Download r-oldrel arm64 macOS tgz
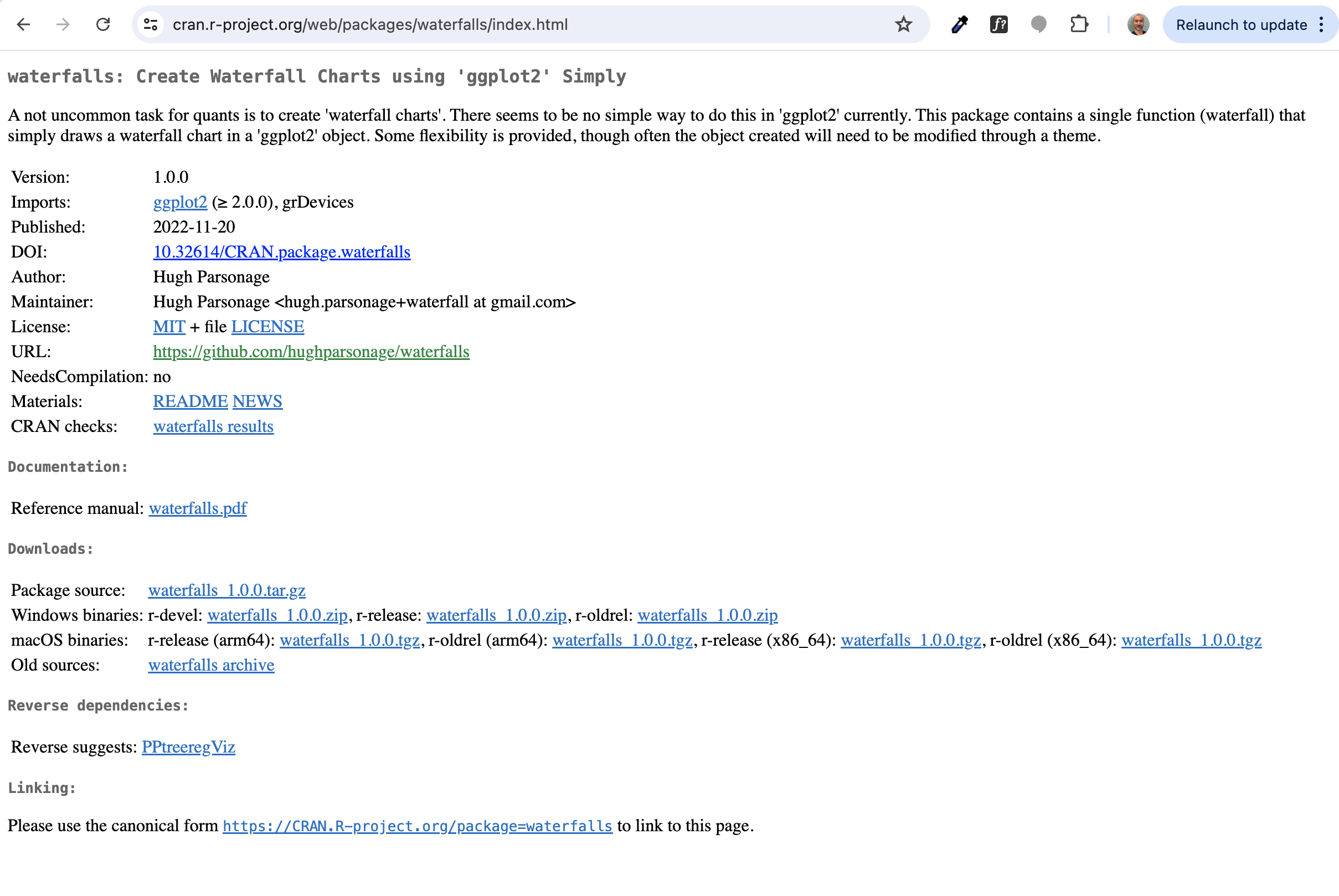Screen dimensions: 1339x896 pos(622,641)
